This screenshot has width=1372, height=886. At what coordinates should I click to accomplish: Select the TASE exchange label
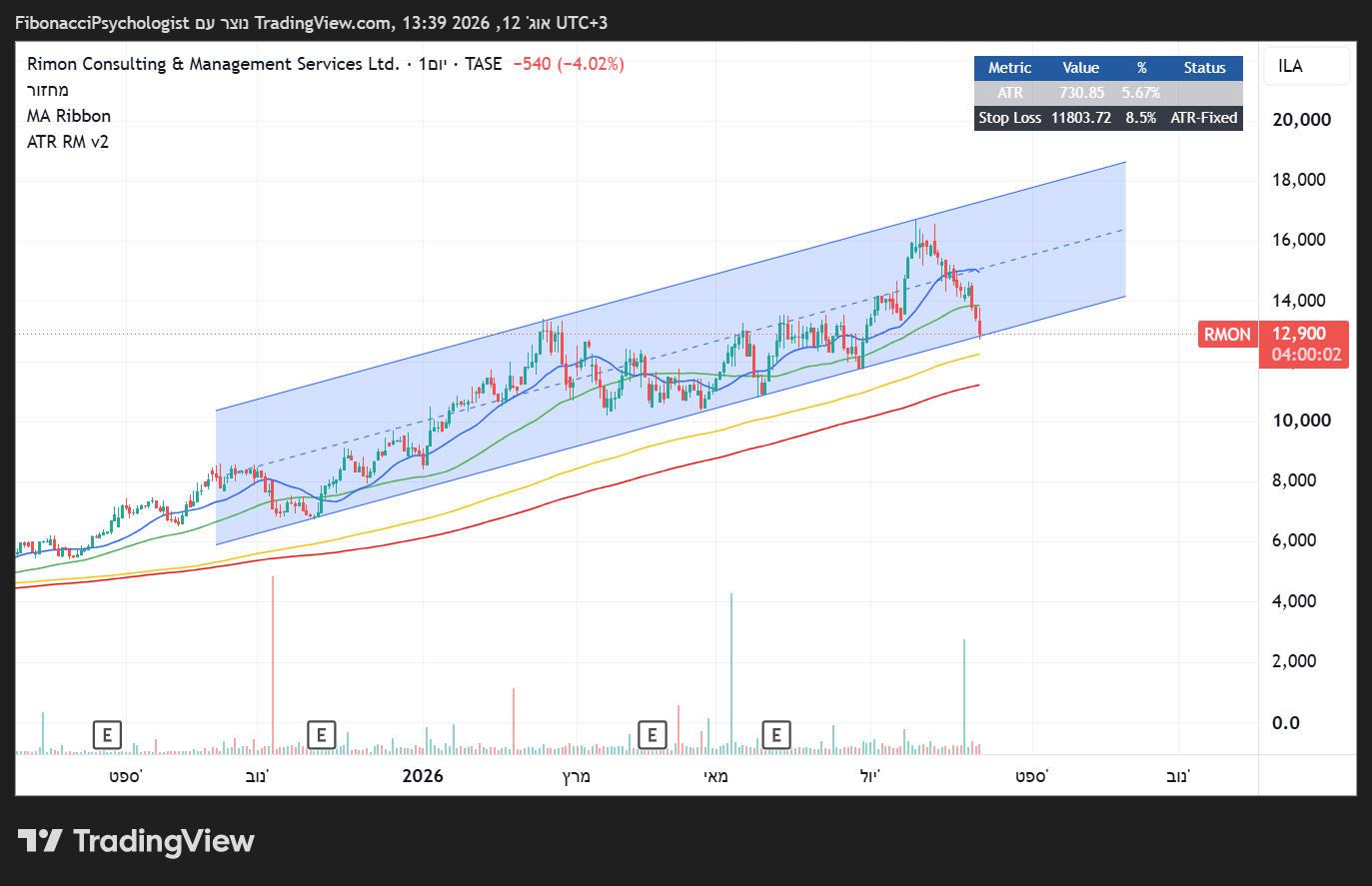484,64
